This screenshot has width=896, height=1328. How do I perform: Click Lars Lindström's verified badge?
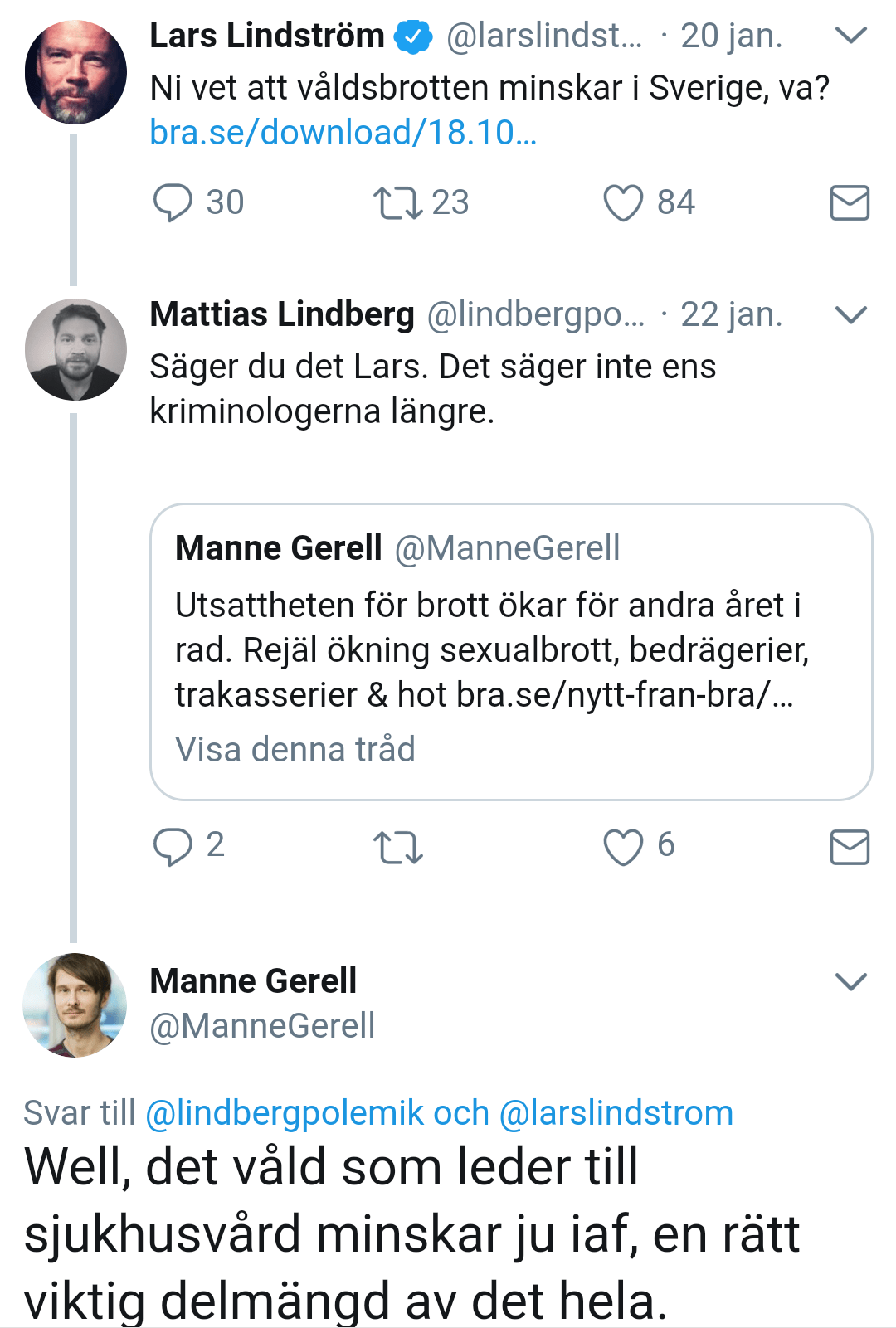(413, 36)
